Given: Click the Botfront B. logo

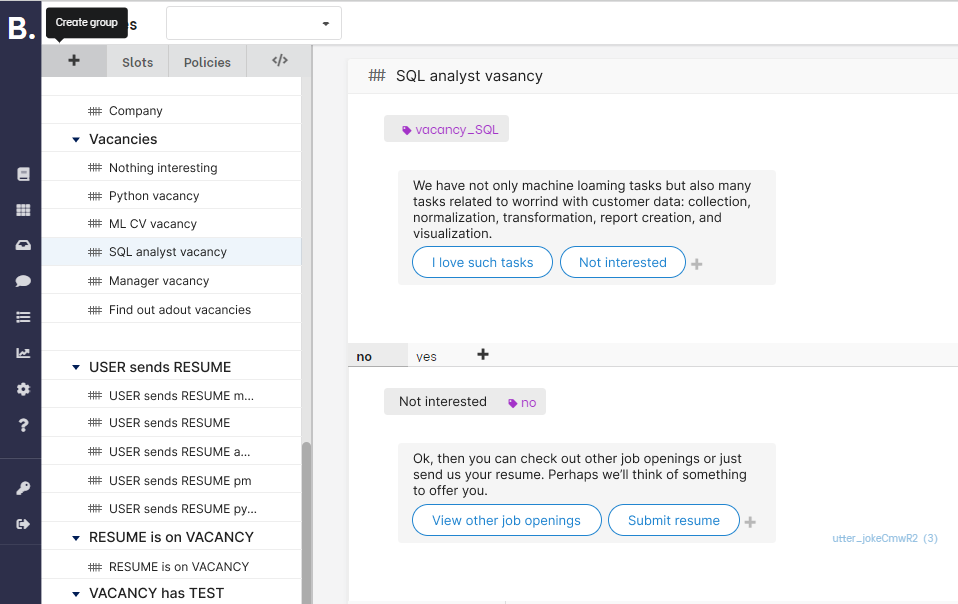Looking at the screenshot, I should [x=21, y=28].
